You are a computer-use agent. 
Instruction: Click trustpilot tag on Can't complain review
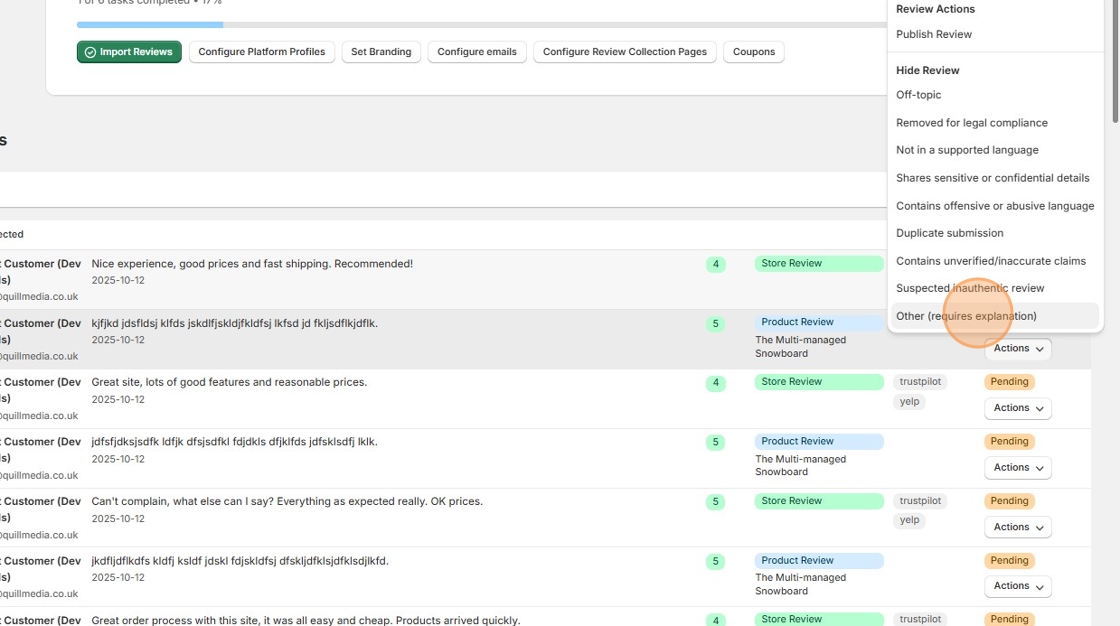[920, 501]
